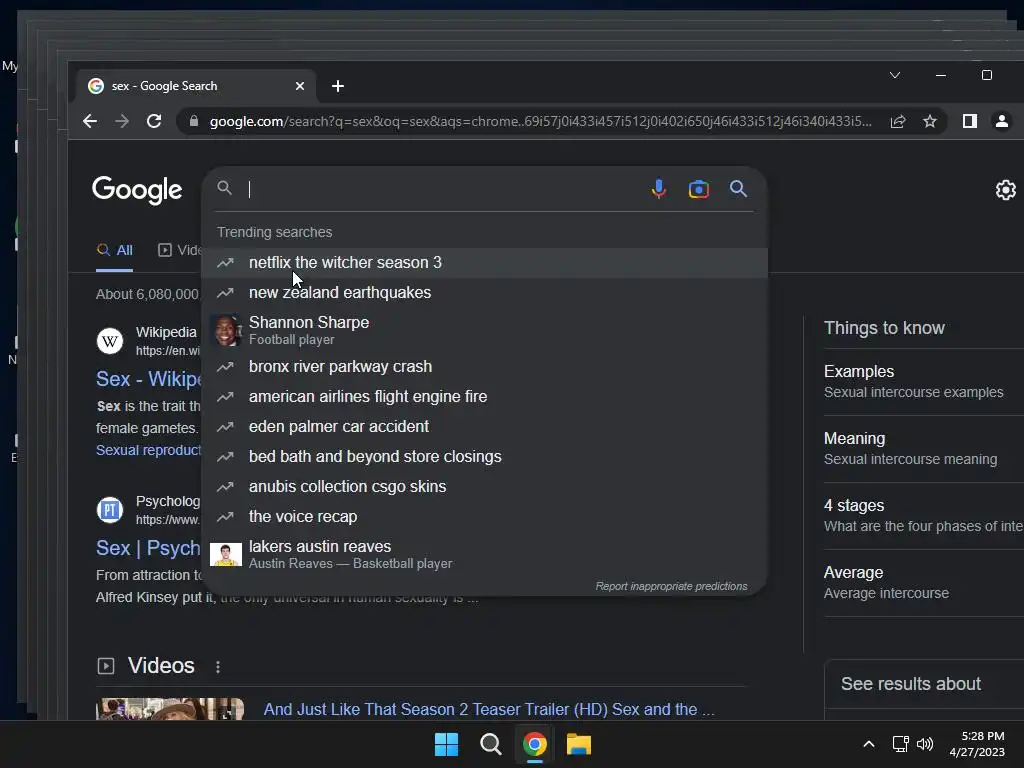
Task: Choose 'bed bath and beyond store closings'
Action: 485,456
